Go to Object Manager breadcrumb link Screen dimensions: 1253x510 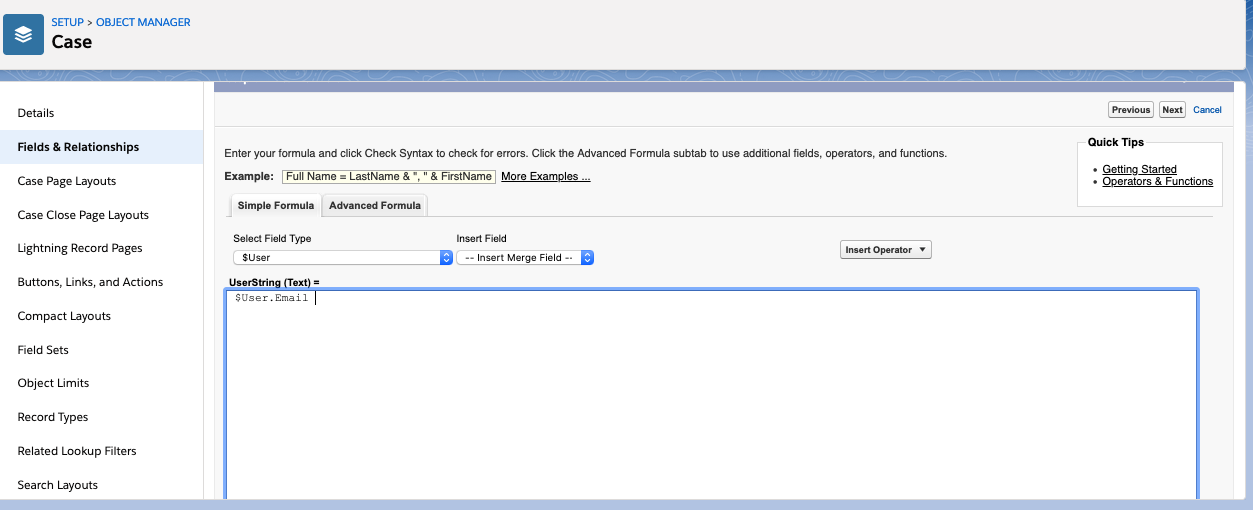pos(143,22)
